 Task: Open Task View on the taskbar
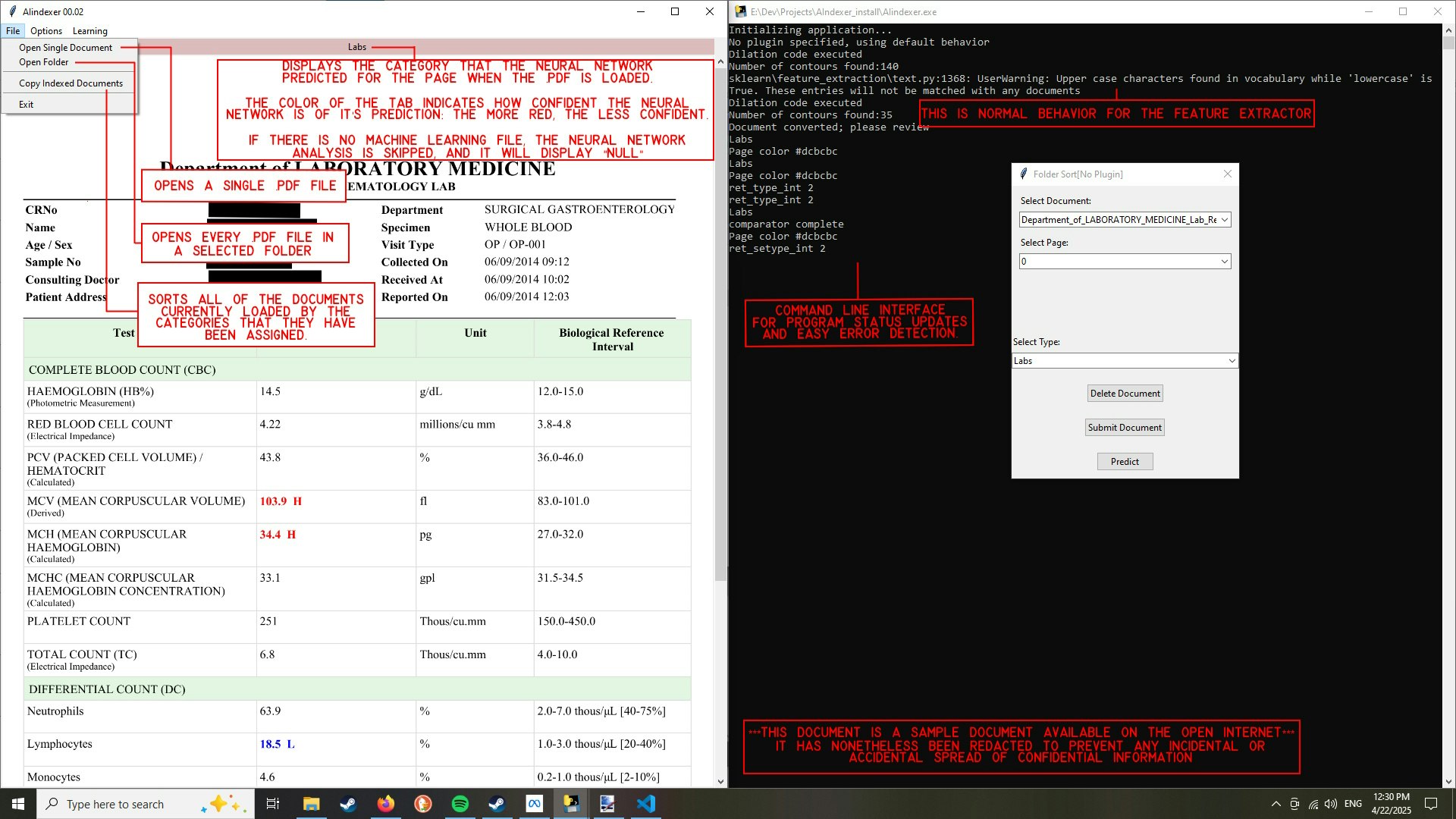273,804
